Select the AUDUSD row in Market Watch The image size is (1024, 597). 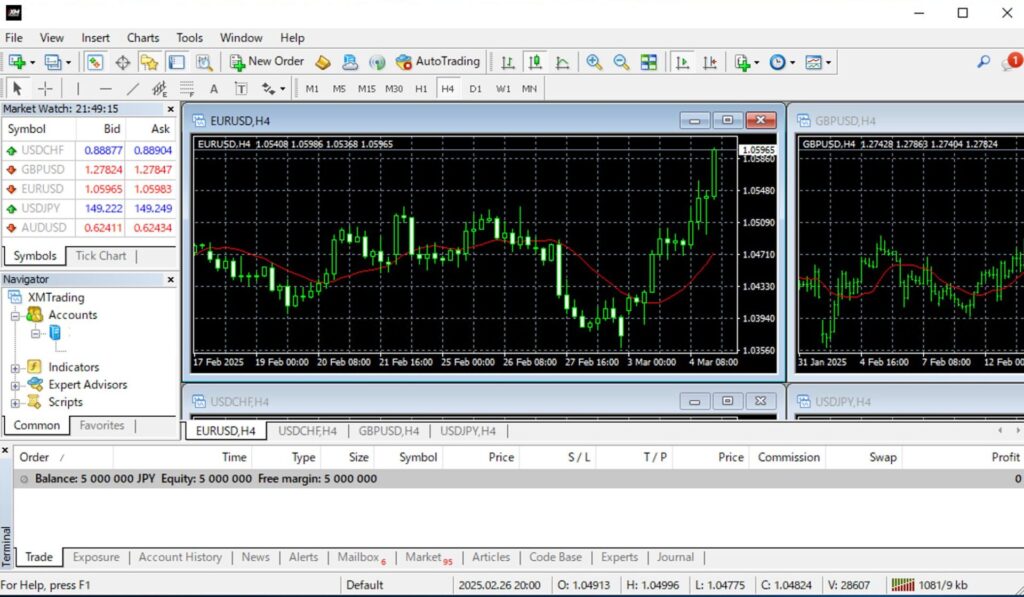click(x=89, y=228)
